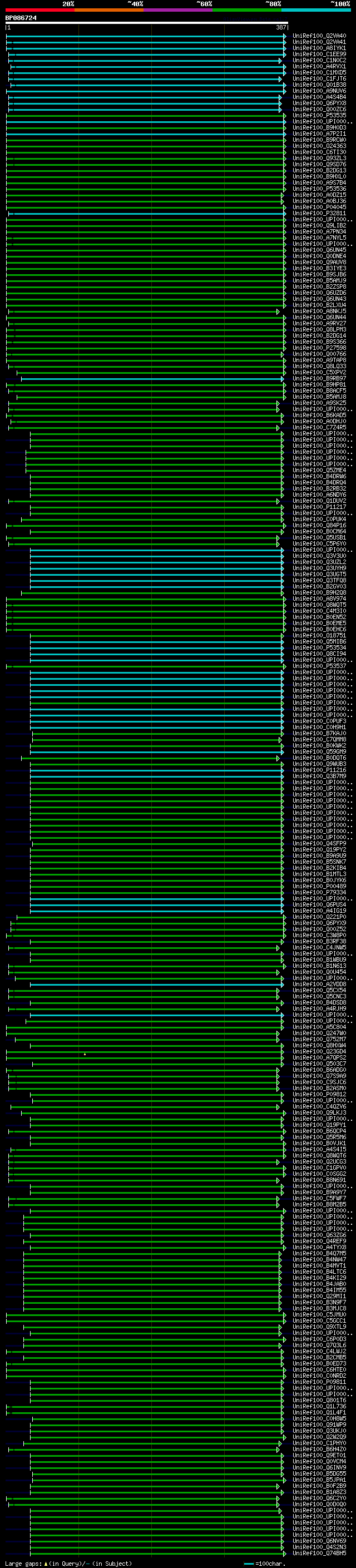
Task: Select the UniRef100_P11216 label
Action: point(319,770)
